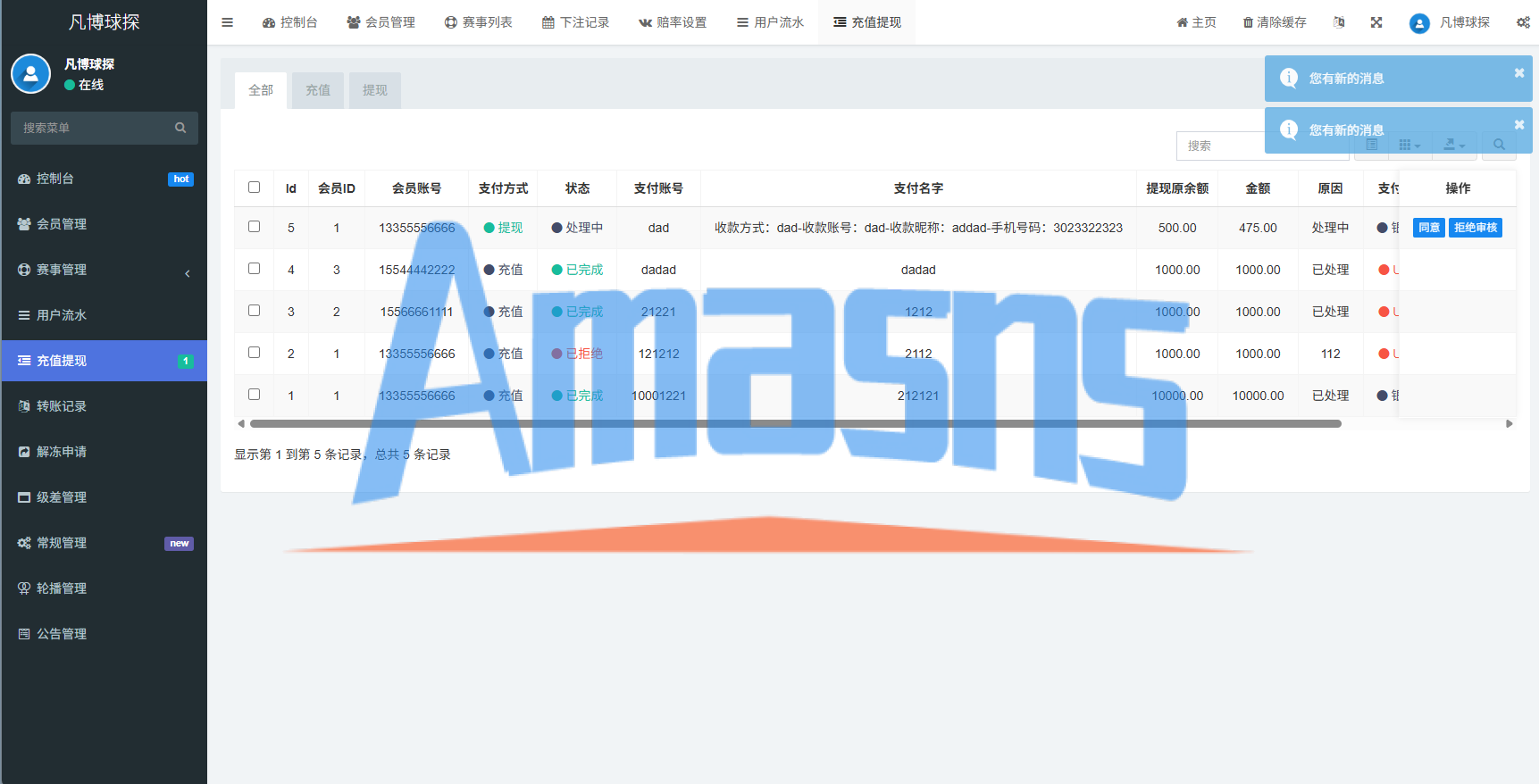Screen dimensions: 1539x784
Task: Click the amount cell 475.00
Action: (x=1258, y=228)
